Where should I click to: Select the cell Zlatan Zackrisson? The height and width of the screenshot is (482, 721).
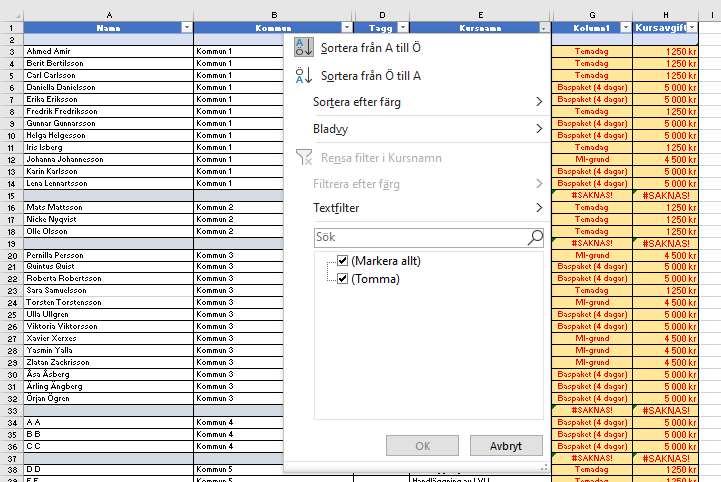pyautogui.click(x=109, y=362)
